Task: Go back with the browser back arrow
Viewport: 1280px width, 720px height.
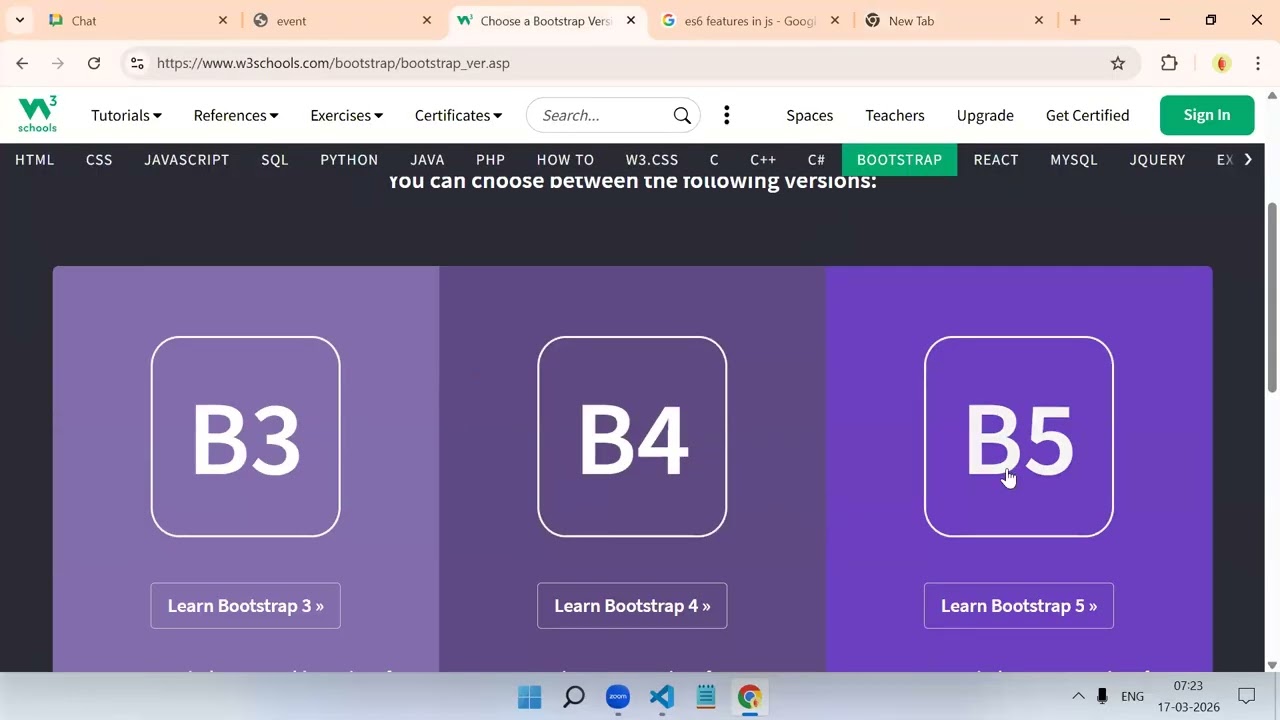Action: coord(22,63)
